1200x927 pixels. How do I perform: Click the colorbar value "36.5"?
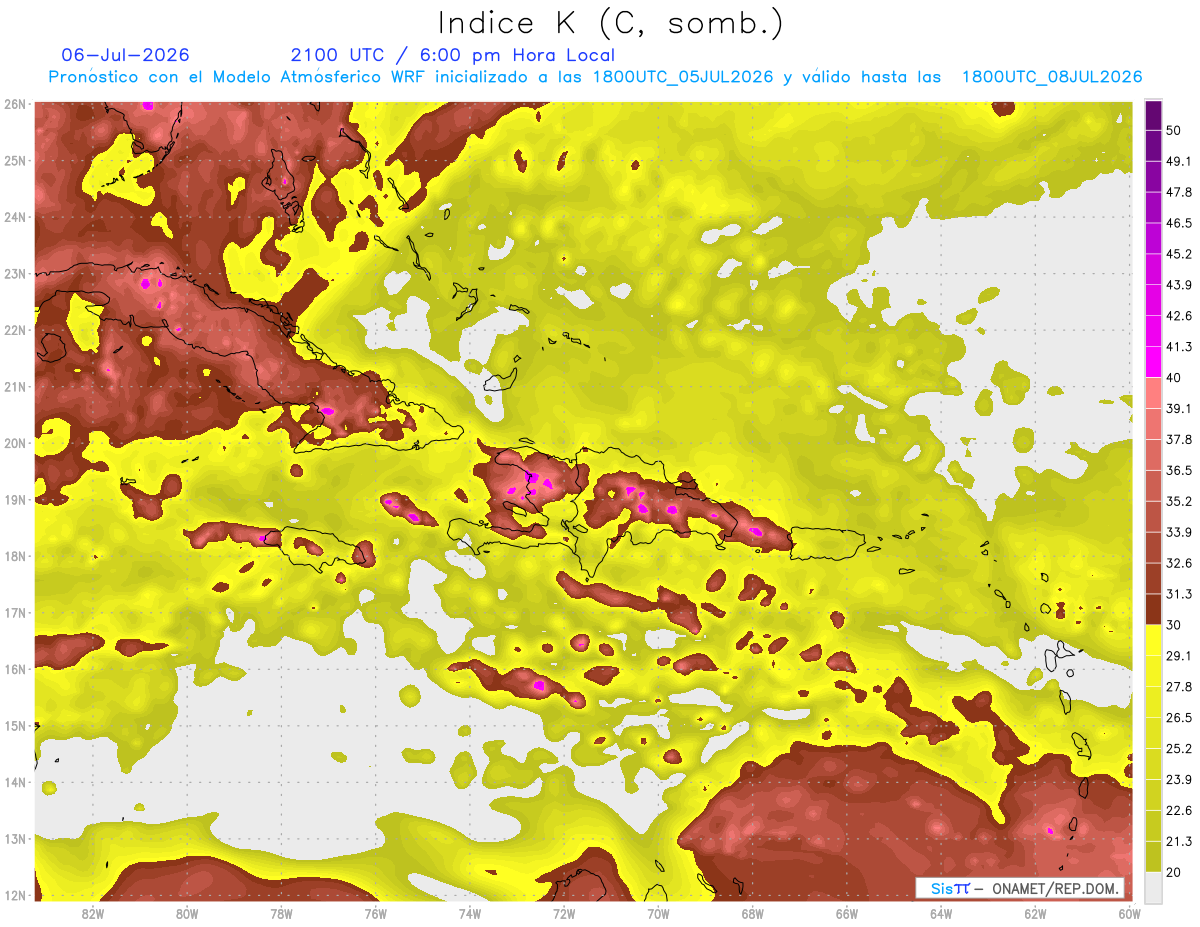1180,470
